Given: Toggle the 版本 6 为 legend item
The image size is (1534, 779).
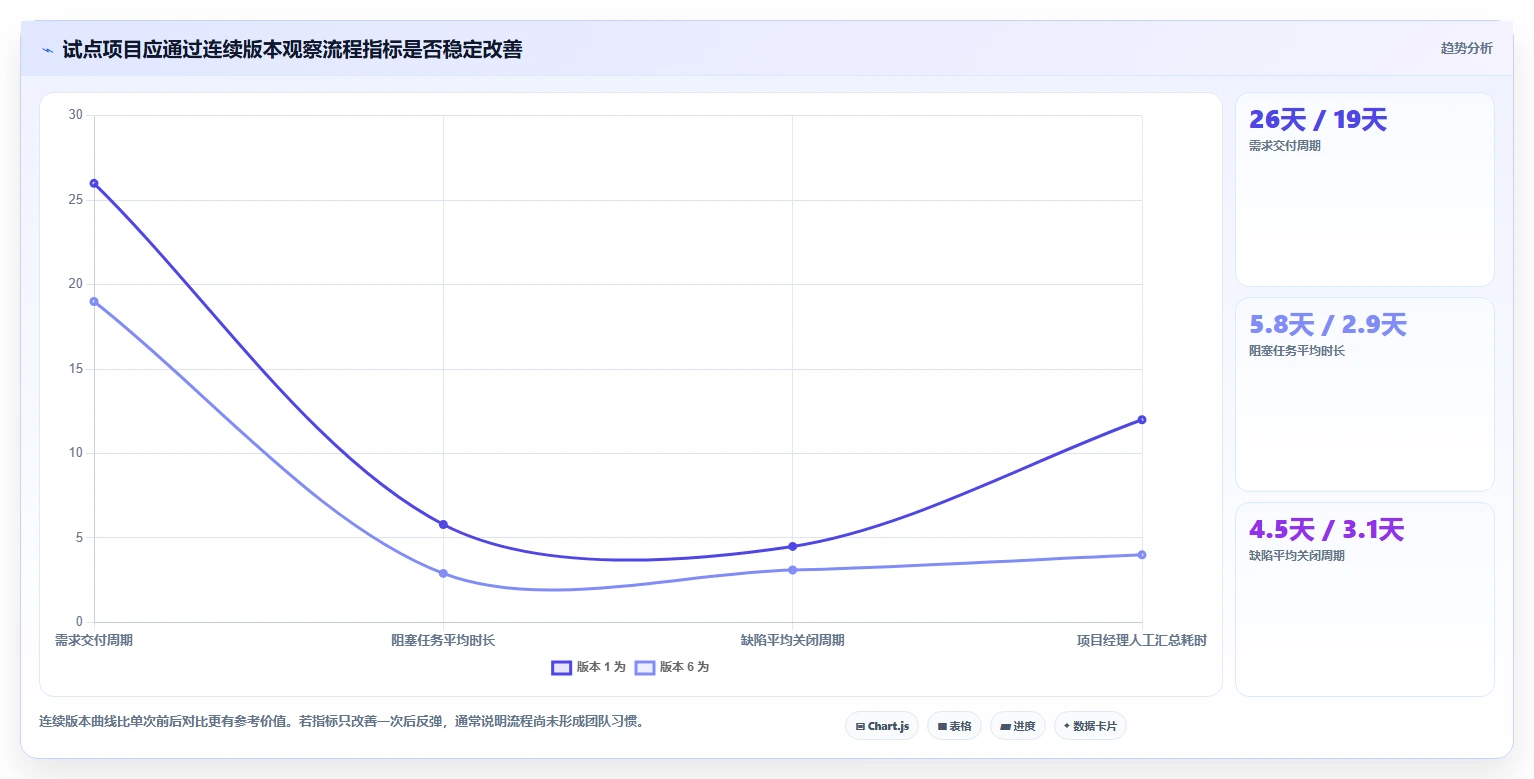Looking at the screenshot, I should tap(672, 667).
